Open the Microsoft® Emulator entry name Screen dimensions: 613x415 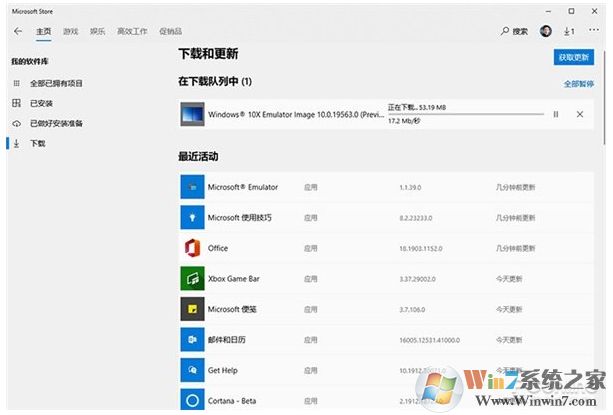pyautogui.click(x=243, y=187)
